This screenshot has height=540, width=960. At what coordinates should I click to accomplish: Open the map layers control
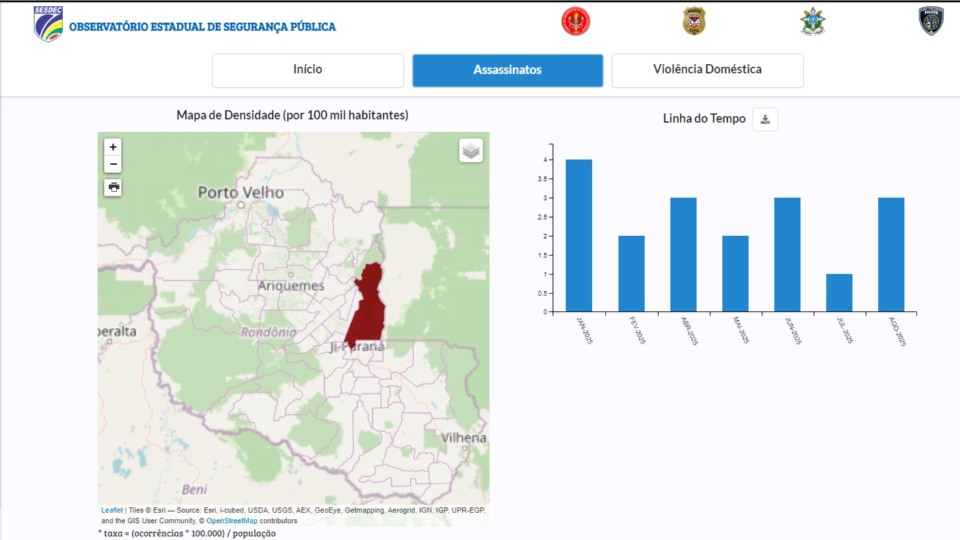pyautogui.click(x=471, y=151)
